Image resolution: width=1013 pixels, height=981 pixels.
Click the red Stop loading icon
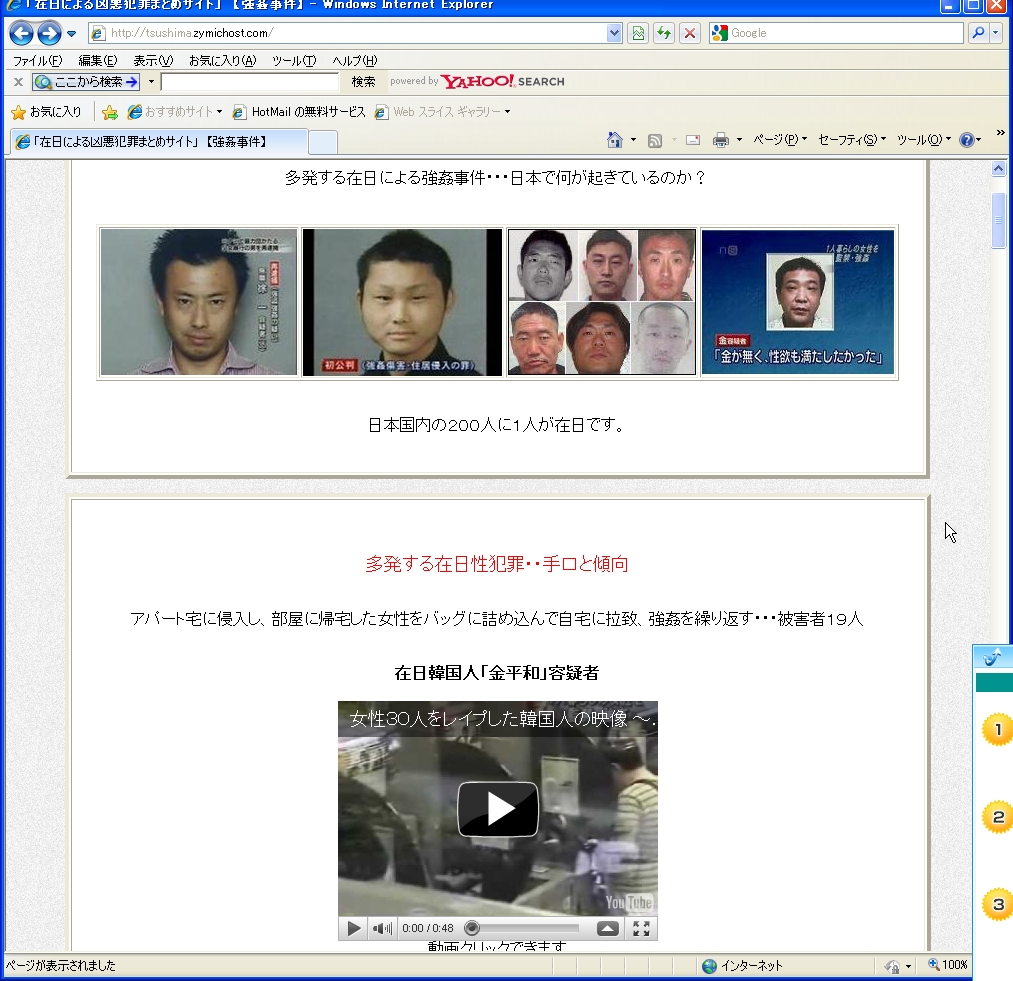(690, 33)
